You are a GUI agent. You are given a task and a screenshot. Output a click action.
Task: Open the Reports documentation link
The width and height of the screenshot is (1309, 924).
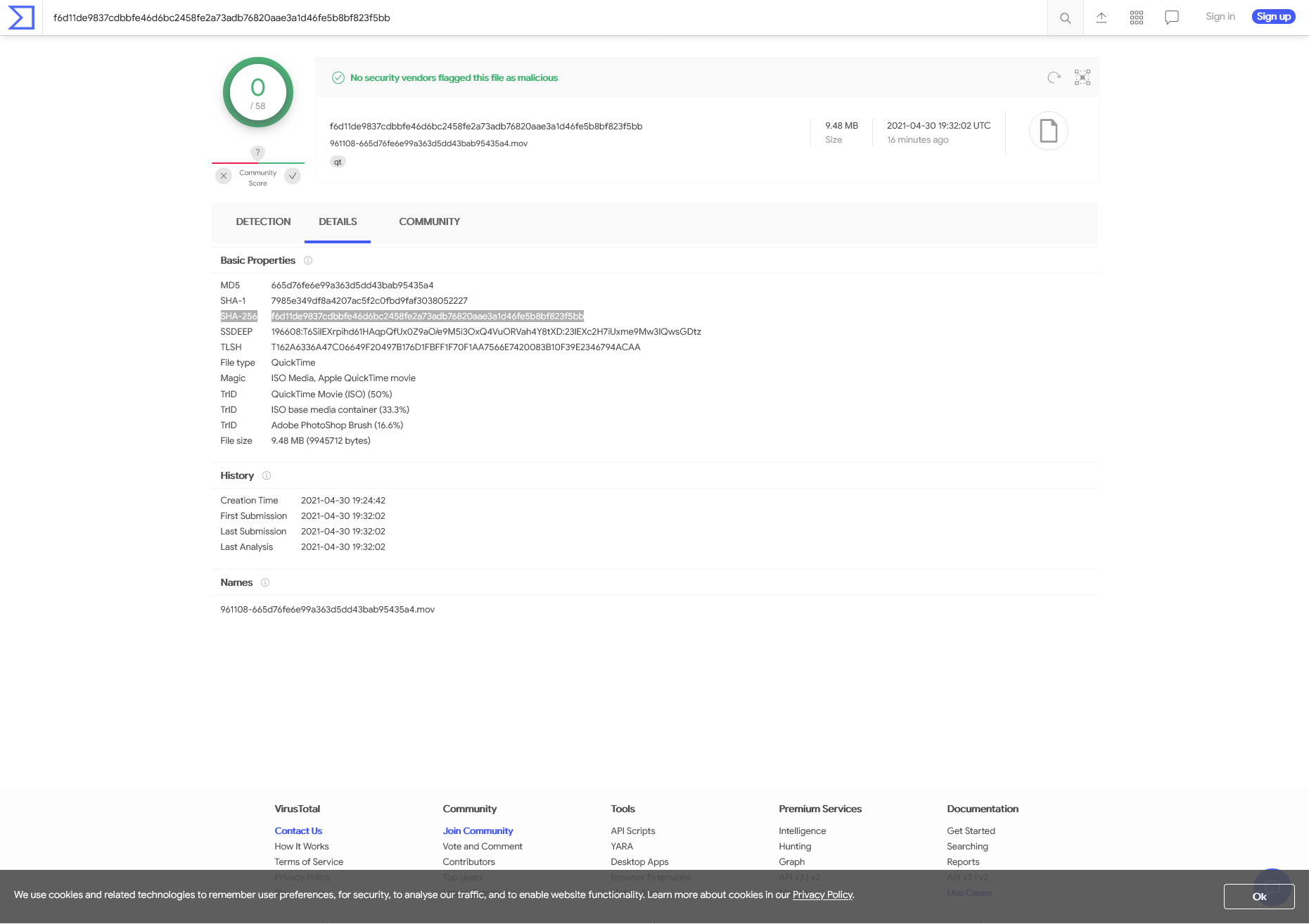[x=963, y=861]
